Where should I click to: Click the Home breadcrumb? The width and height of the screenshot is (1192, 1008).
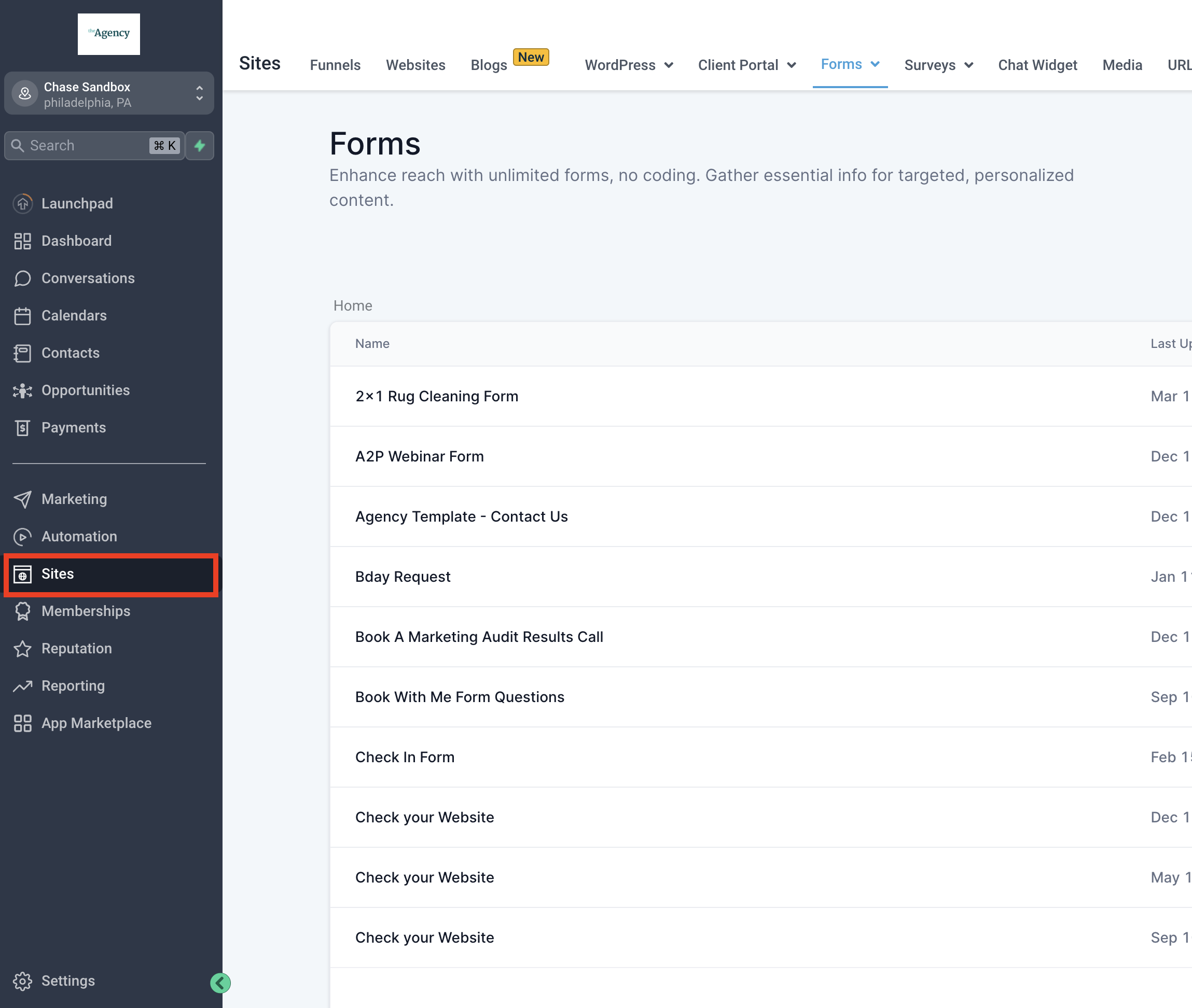[353, 306]
